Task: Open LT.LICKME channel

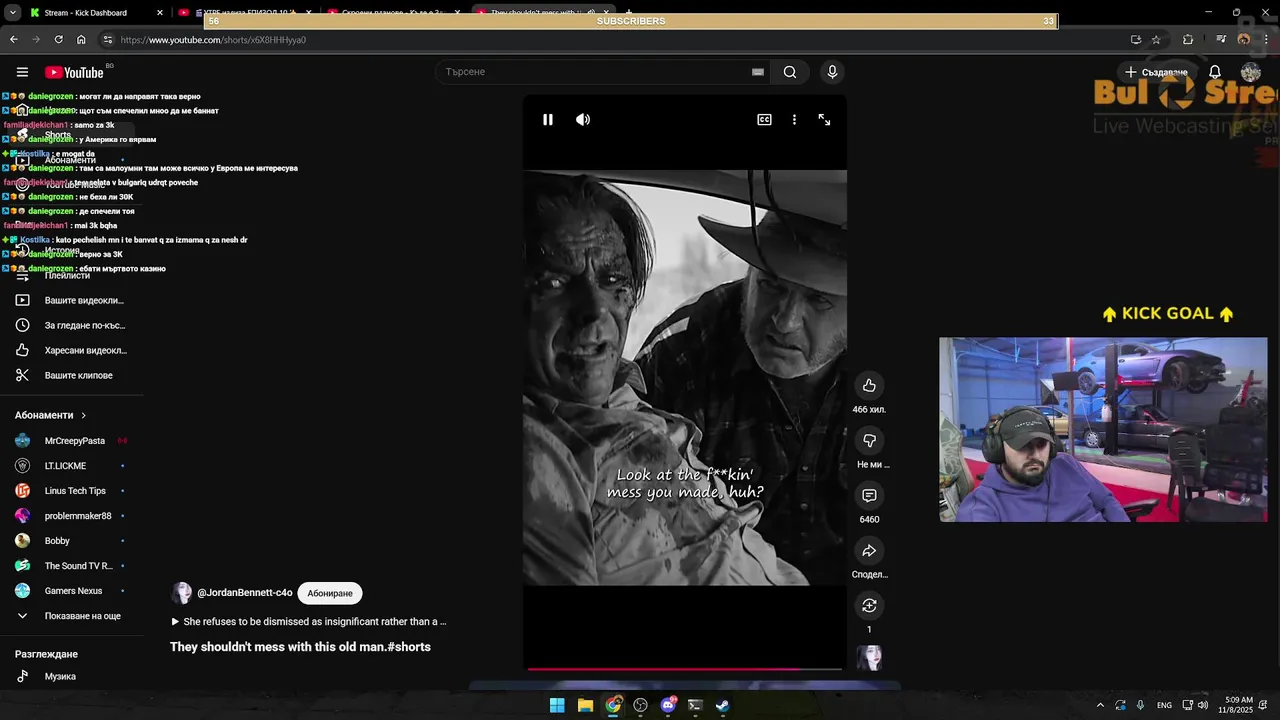Action: 72,466
